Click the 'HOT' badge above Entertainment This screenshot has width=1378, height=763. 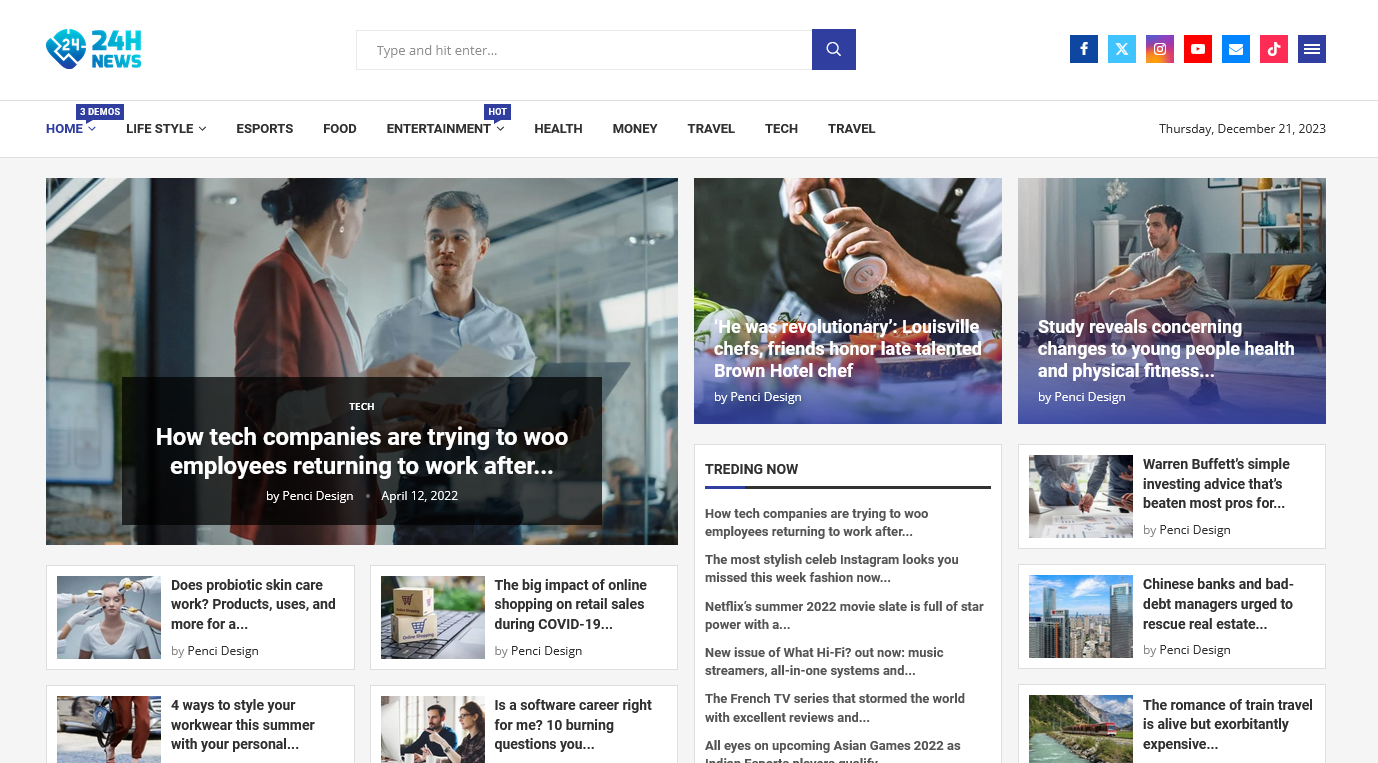point(497,112)
